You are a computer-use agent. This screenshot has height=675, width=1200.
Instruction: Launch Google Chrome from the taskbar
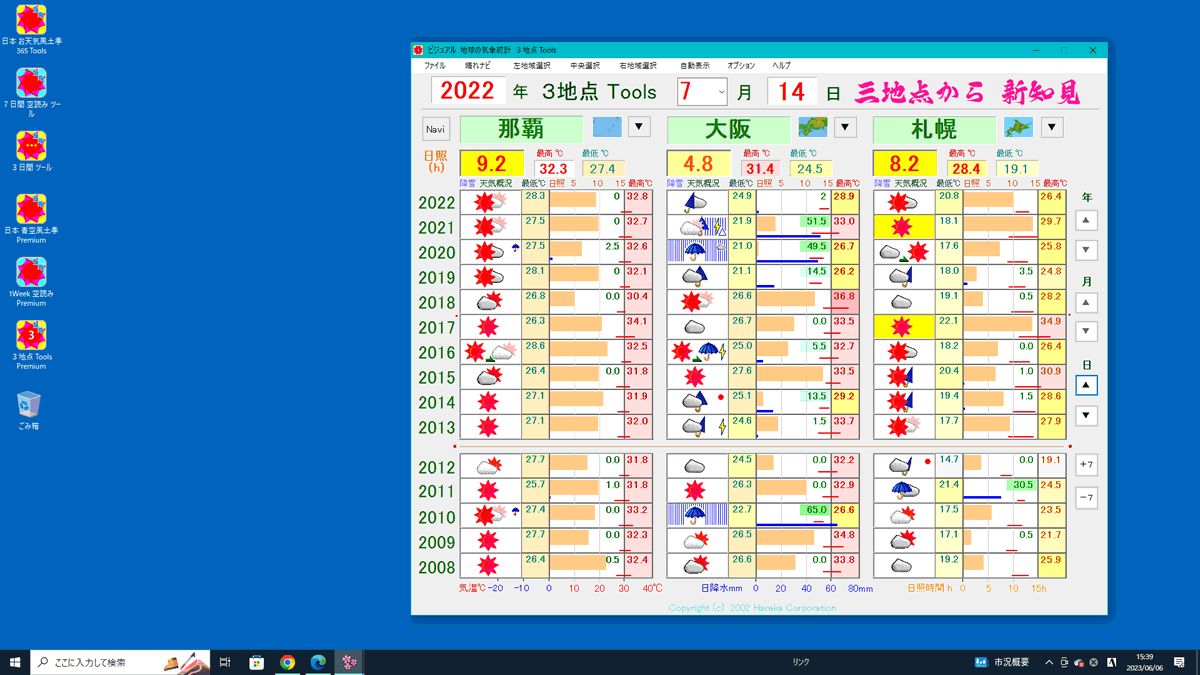coord(287,662)
